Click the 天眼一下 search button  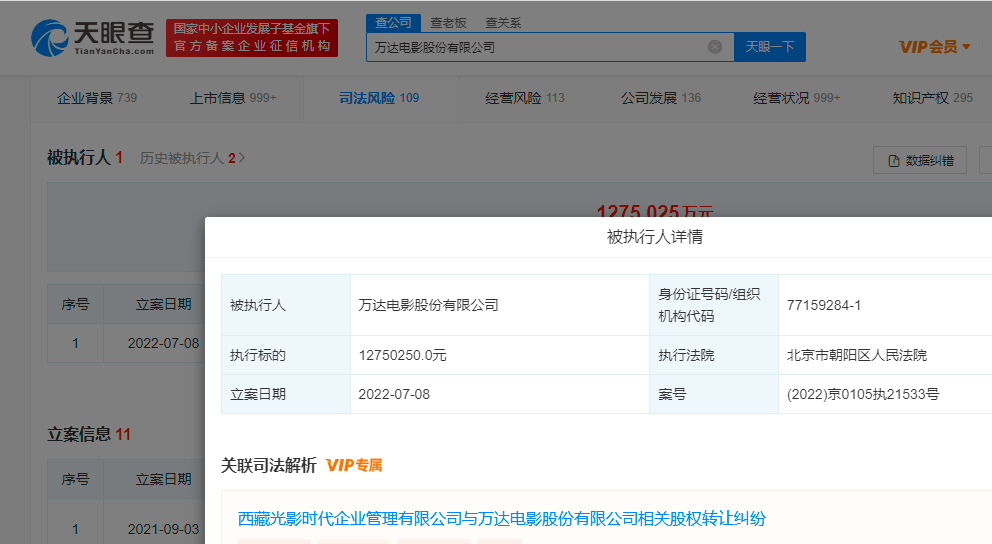point(769,47)
